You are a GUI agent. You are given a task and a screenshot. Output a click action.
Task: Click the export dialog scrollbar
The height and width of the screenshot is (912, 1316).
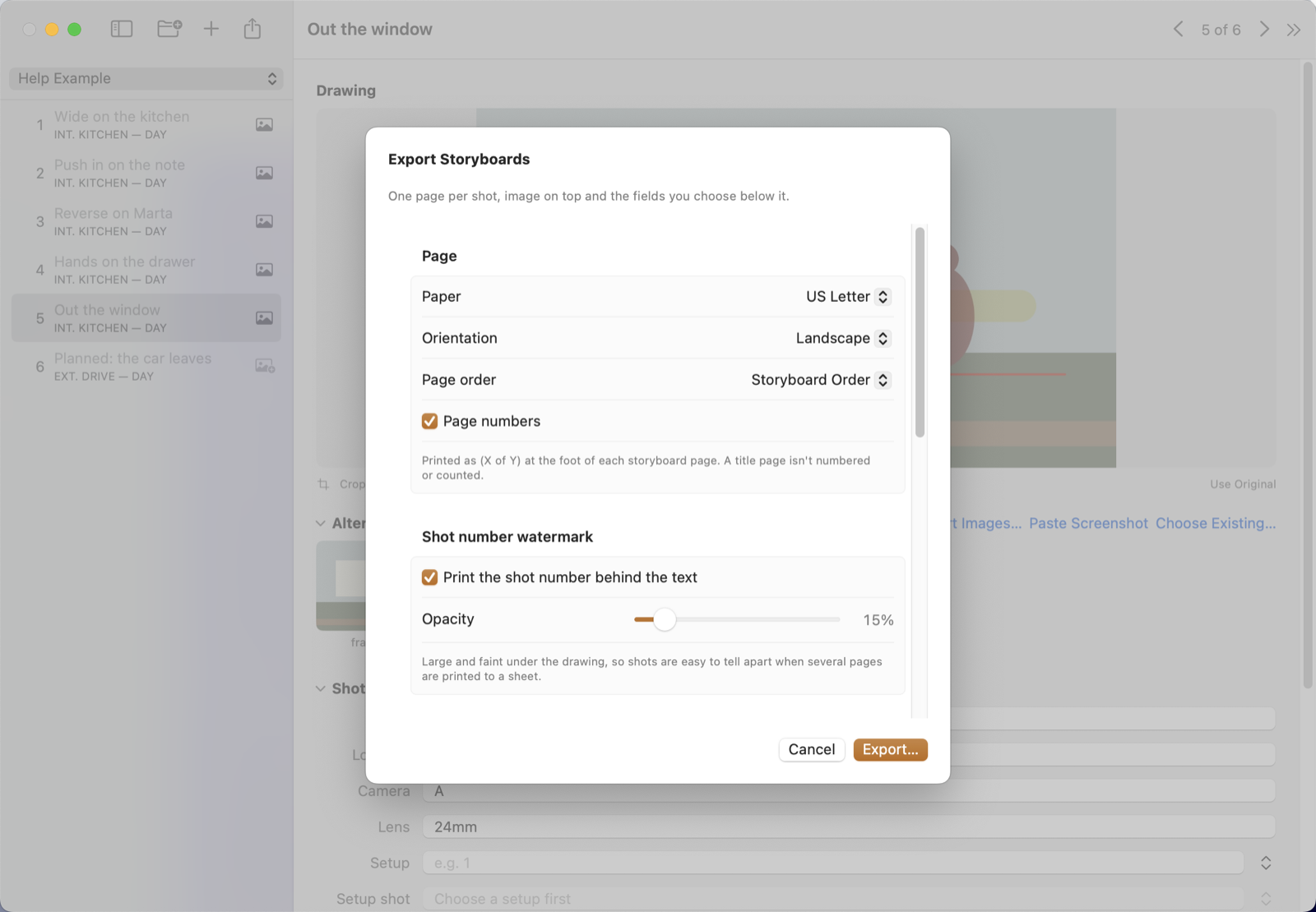coord(920,332)
